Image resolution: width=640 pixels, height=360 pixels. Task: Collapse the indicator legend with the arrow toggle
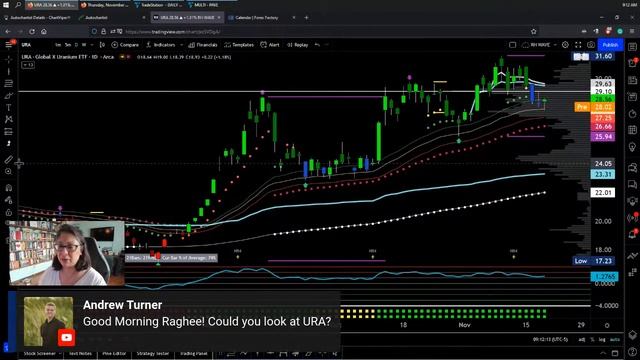click(x=28, y=65)
